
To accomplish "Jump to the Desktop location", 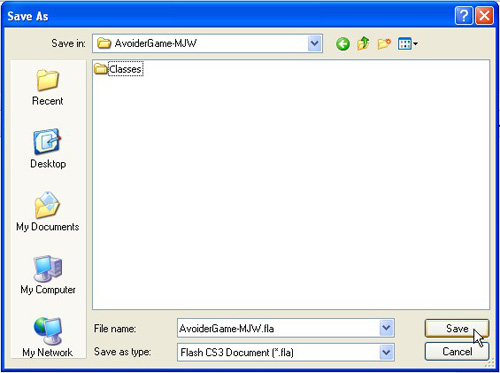I will click(48, 149).
